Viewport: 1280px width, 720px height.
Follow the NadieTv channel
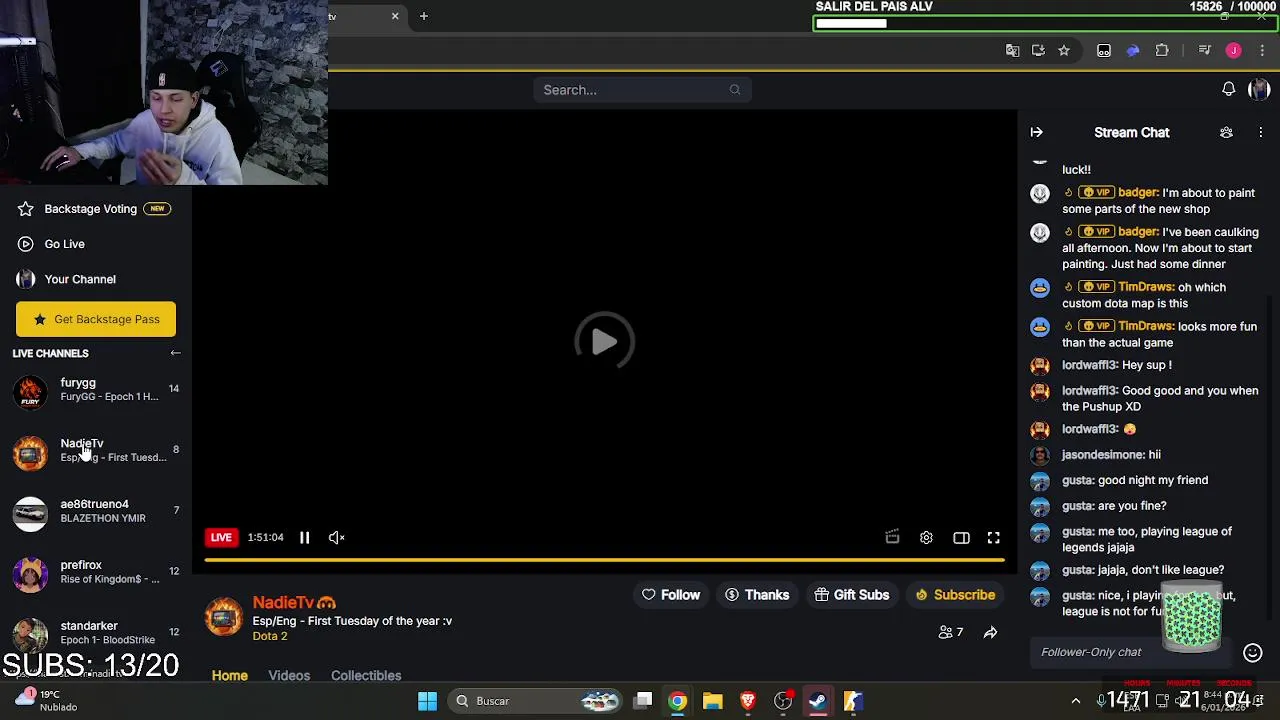[671, 595]
